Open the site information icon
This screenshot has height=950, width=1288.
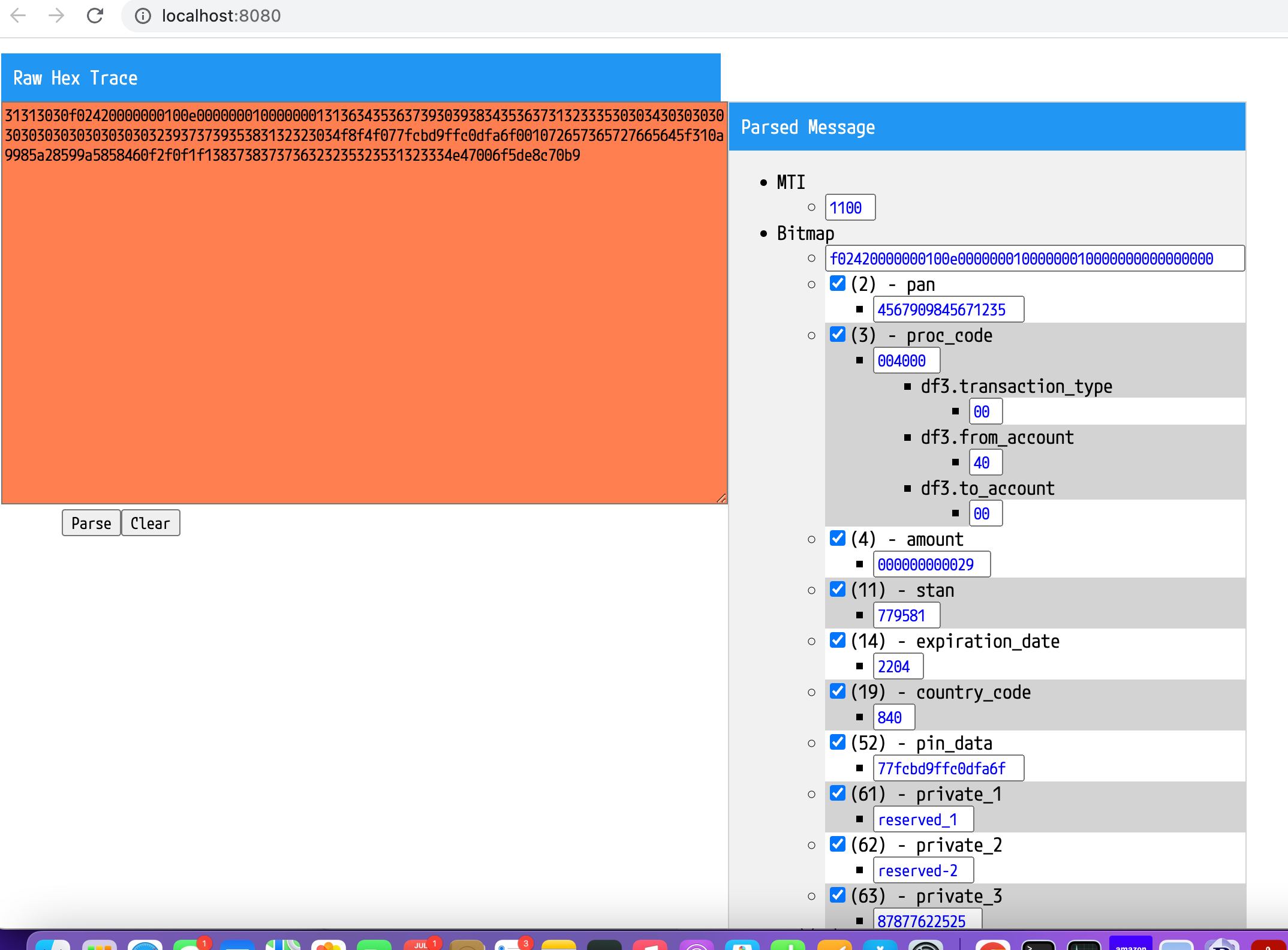pos(143,16)
